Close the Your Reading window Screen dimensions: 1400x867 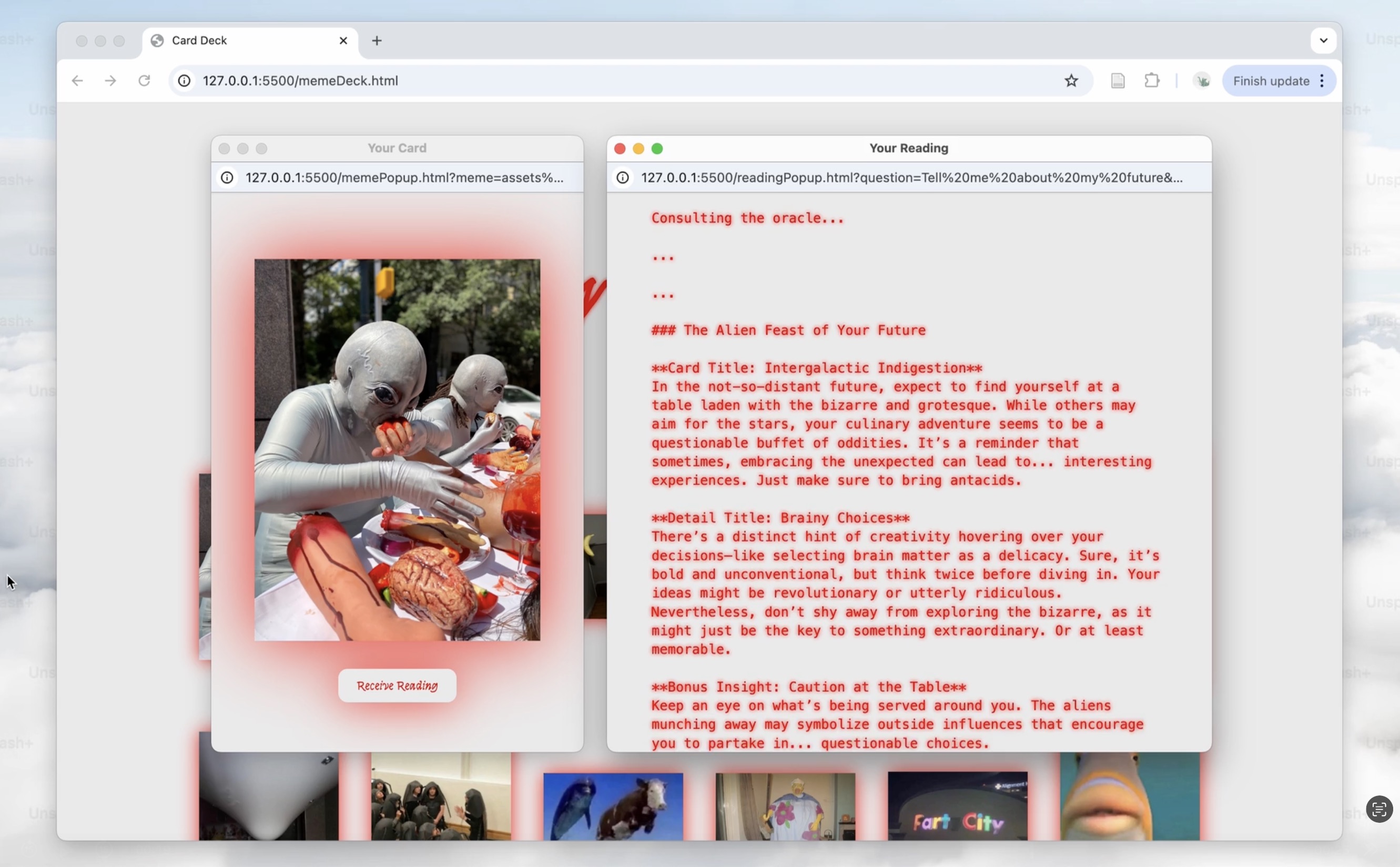[x=620, y=149]
